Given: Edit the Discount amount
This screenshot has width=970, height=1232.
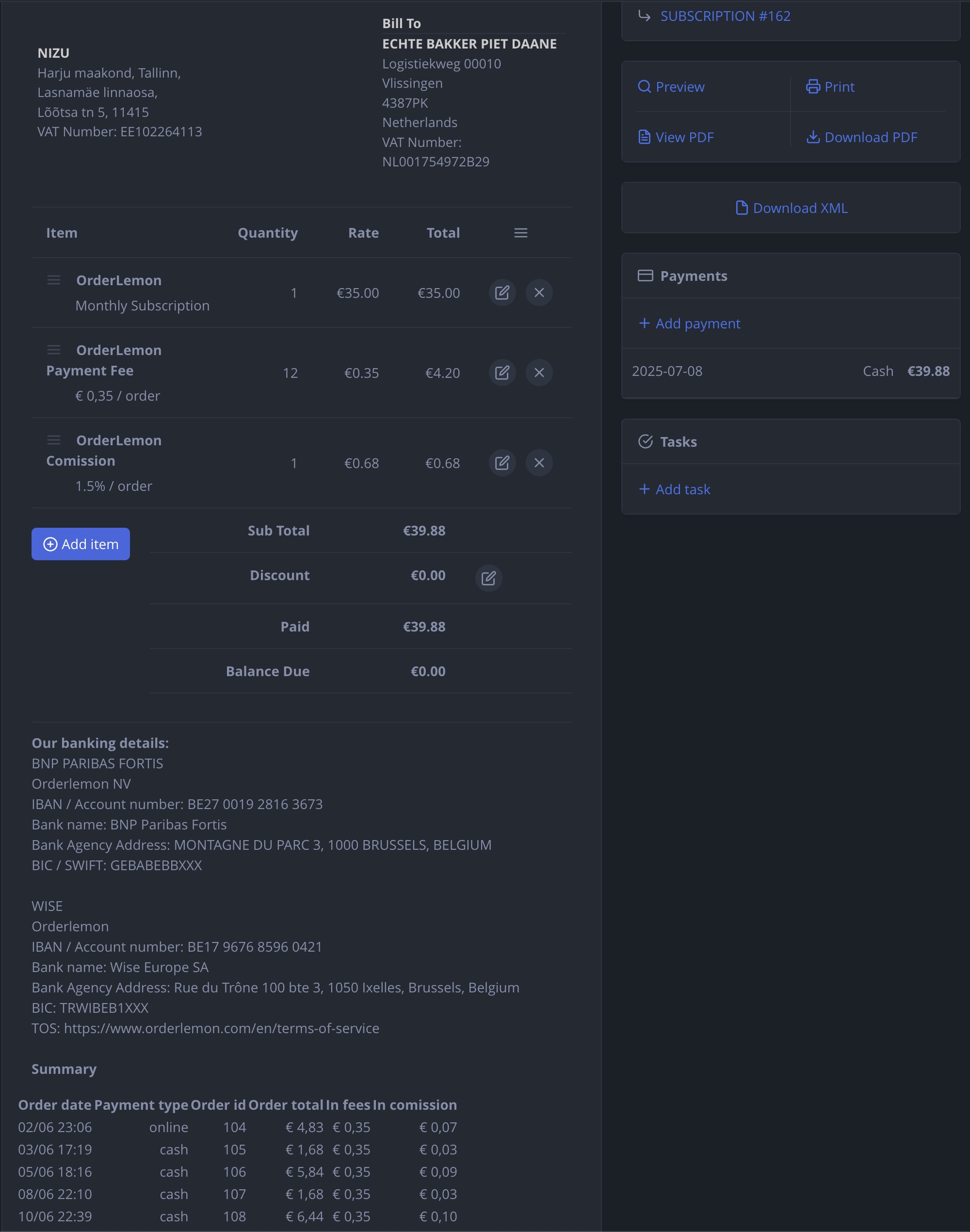Looking at the screenshot, I should [488, 578].
